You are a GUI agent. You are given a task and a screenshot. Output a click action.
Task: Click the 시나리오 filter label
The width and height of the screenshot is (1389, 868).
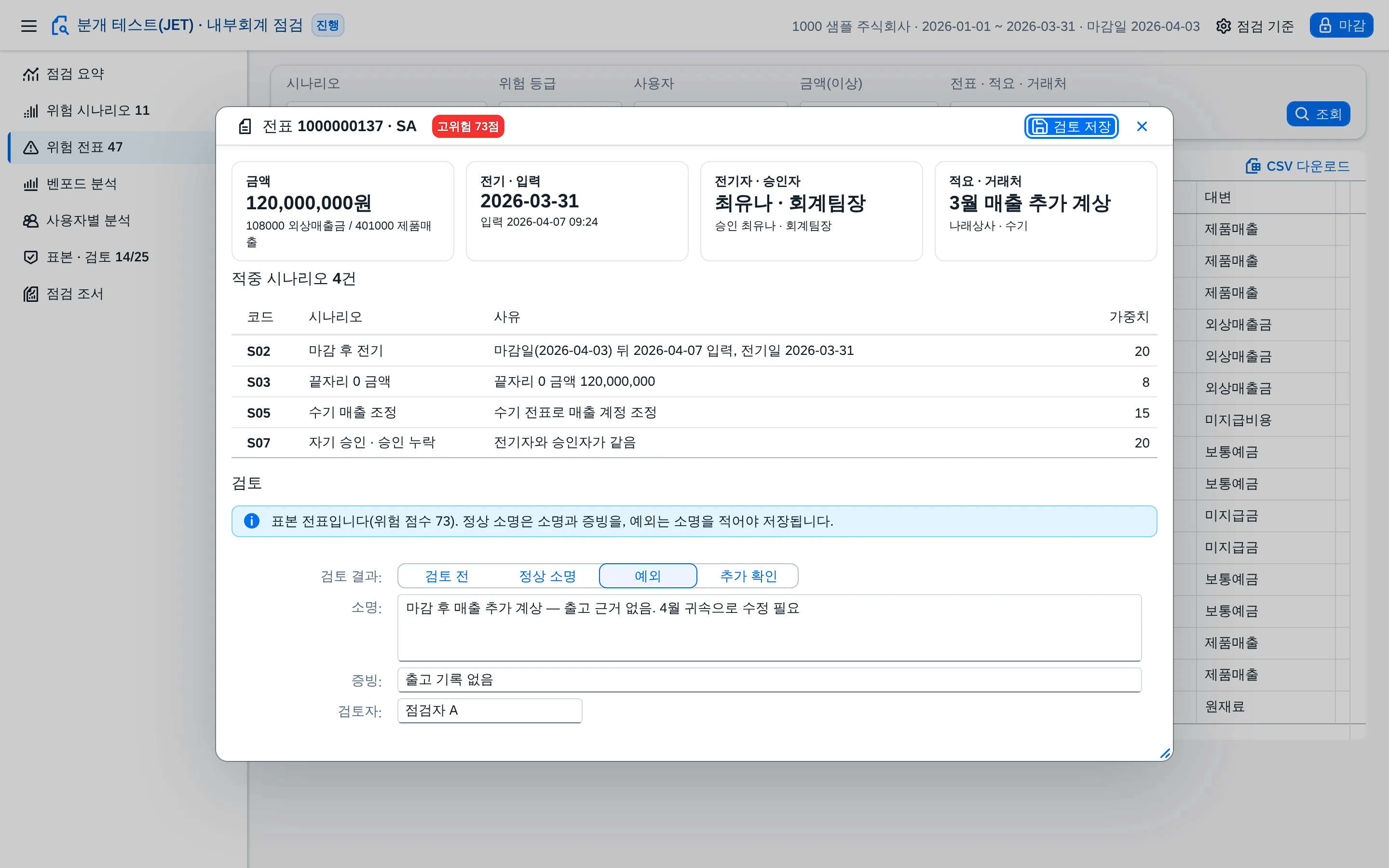313,84
